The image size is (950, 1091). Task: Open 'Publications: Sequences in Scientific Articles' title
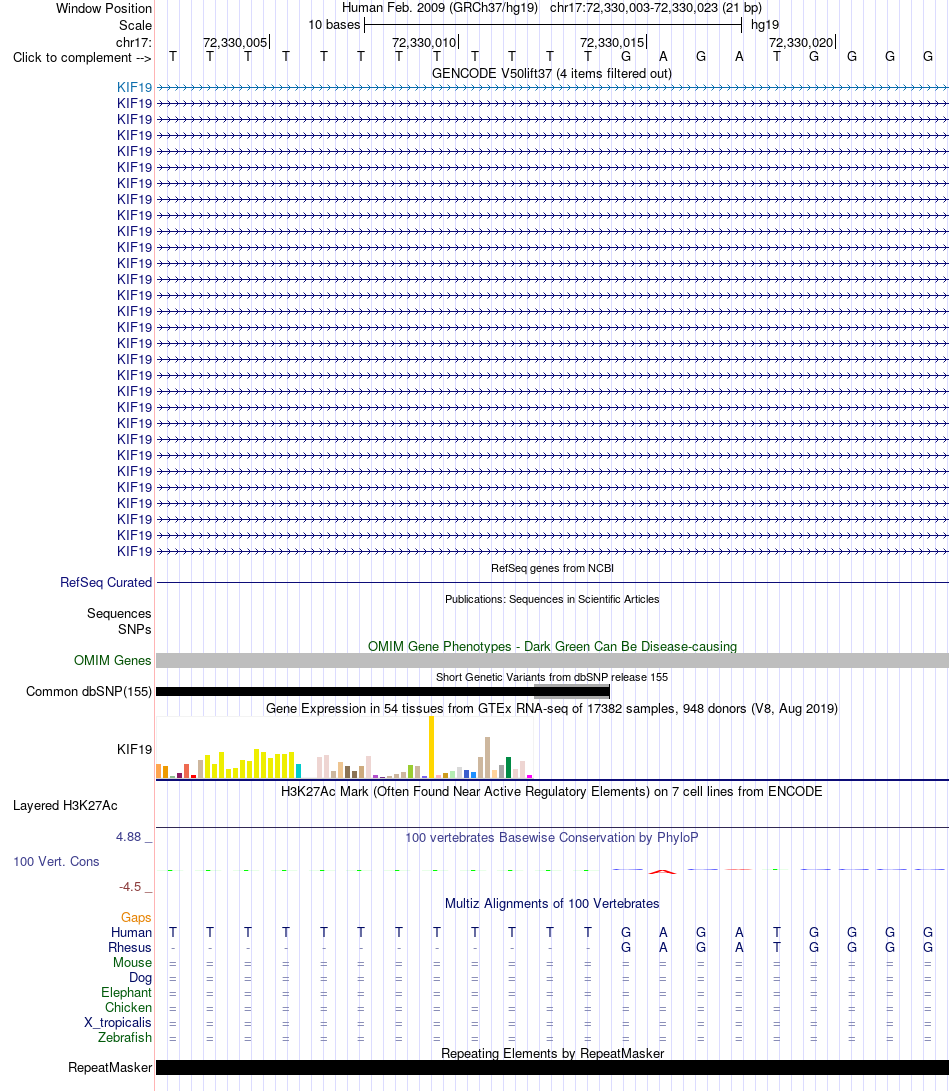click(x=552, y=599)
